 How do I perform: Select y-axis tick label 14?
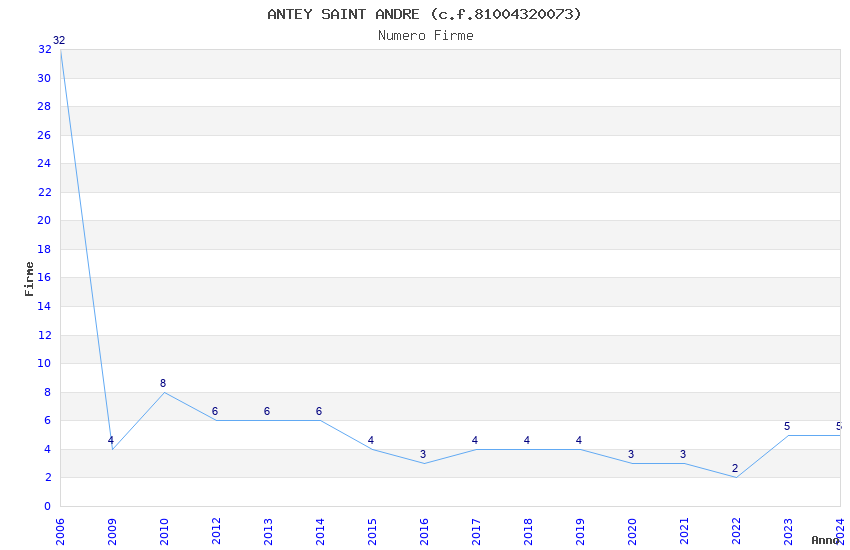44,306
